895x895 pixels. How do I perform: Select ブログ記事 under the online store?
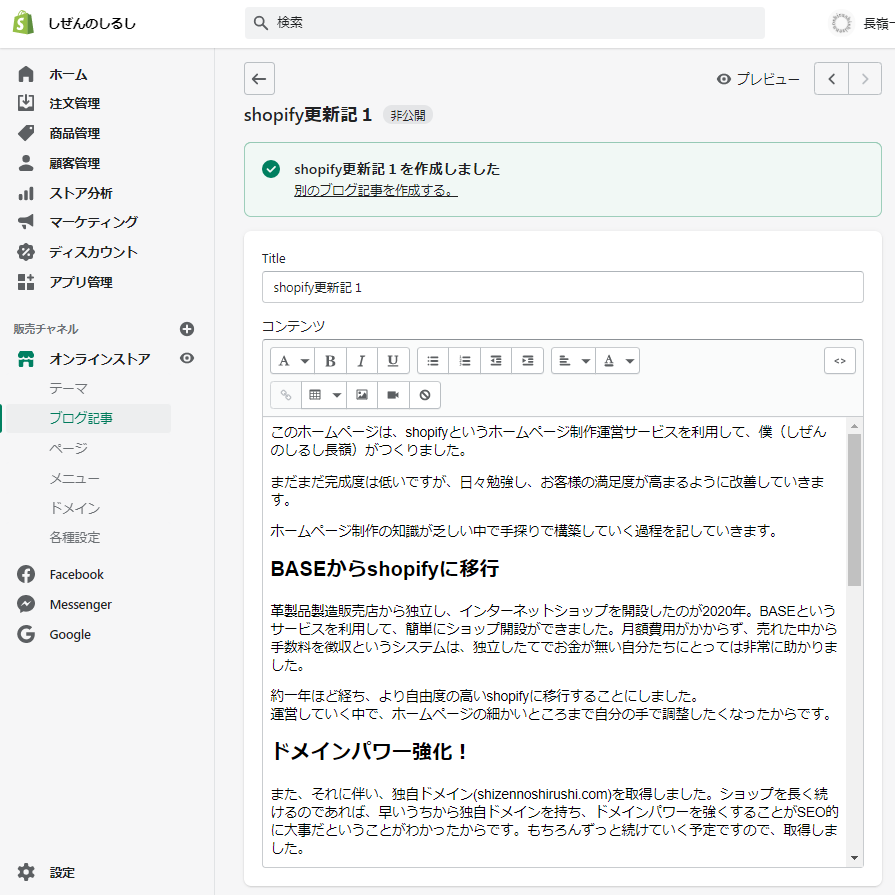pyautogui.click(x=81, y=418)
